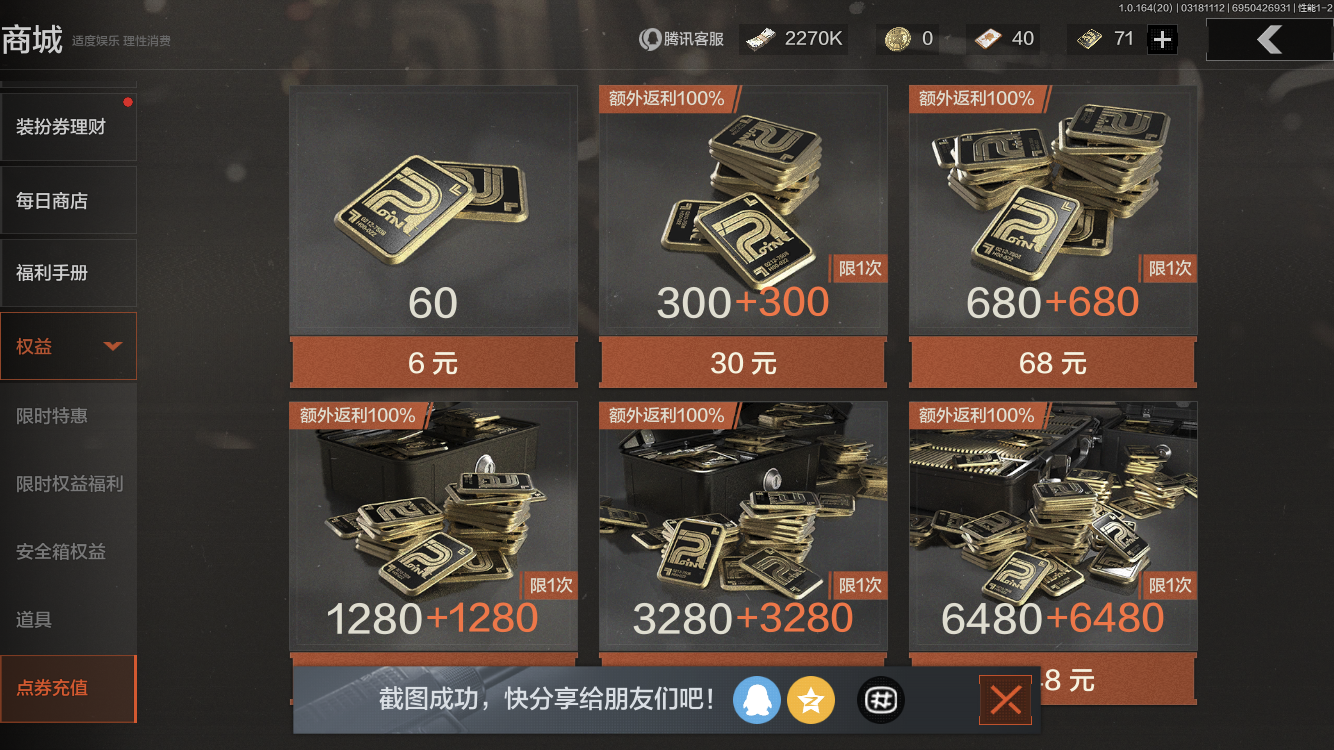This screenshot has height=750, width=1334.
Task: Buy the 60 coupon pack for 6 元
Action: click(433, 363)
